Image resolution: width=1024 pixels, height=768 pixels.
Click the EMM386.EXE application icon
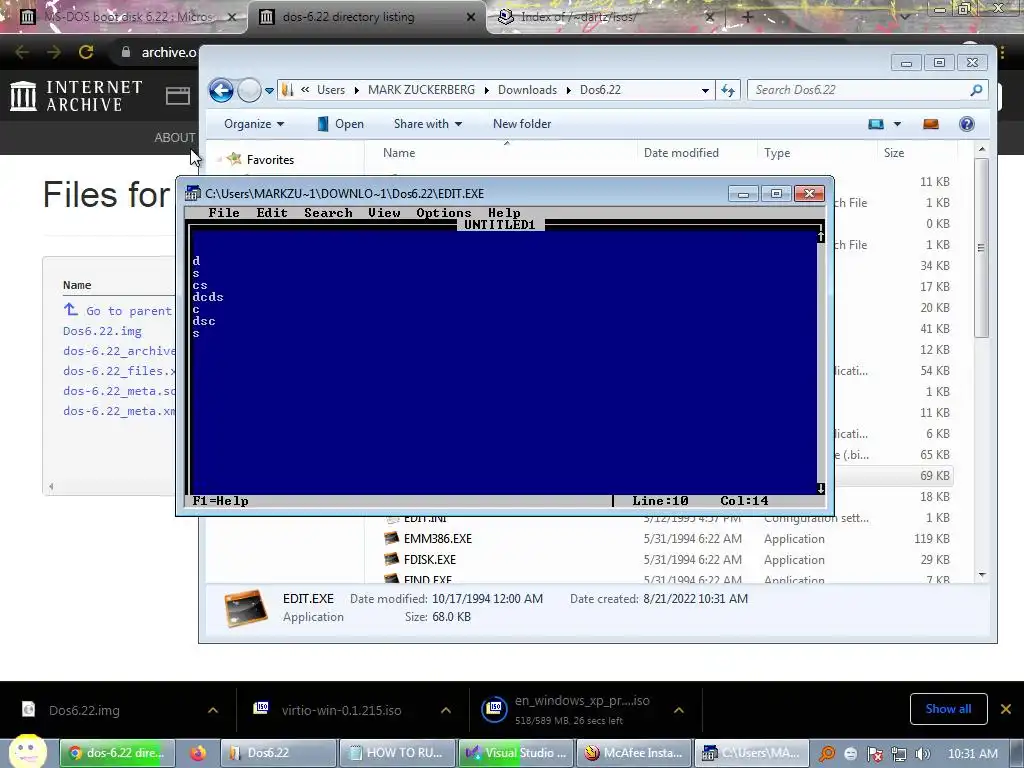(x=391, y=539)
